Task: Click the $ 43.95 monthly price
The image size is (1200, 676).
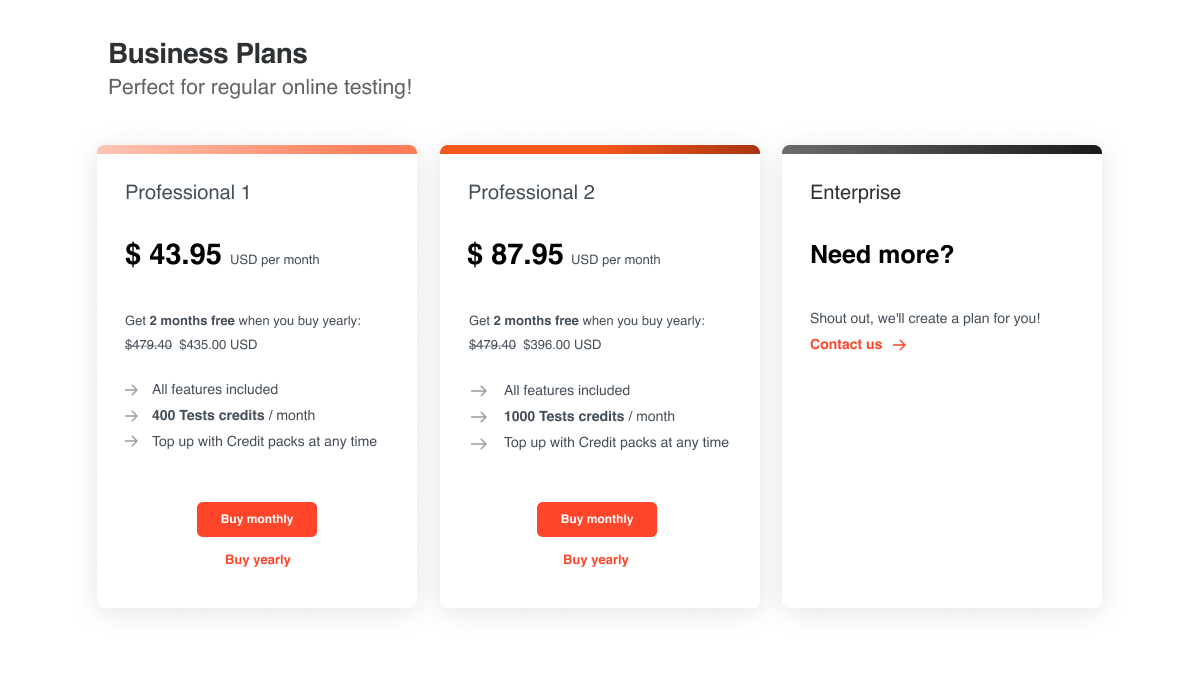Action: 173,255
